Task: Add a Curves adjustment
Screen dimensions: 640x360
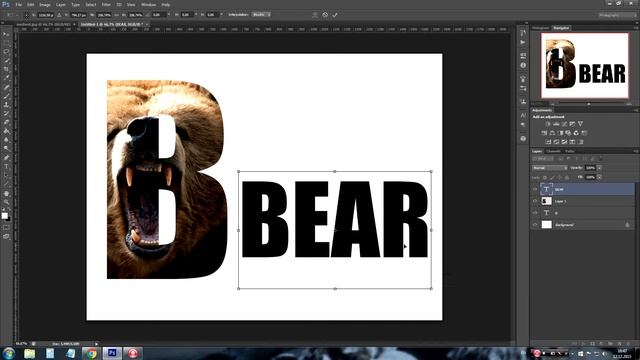Action: tap(564, 124)
